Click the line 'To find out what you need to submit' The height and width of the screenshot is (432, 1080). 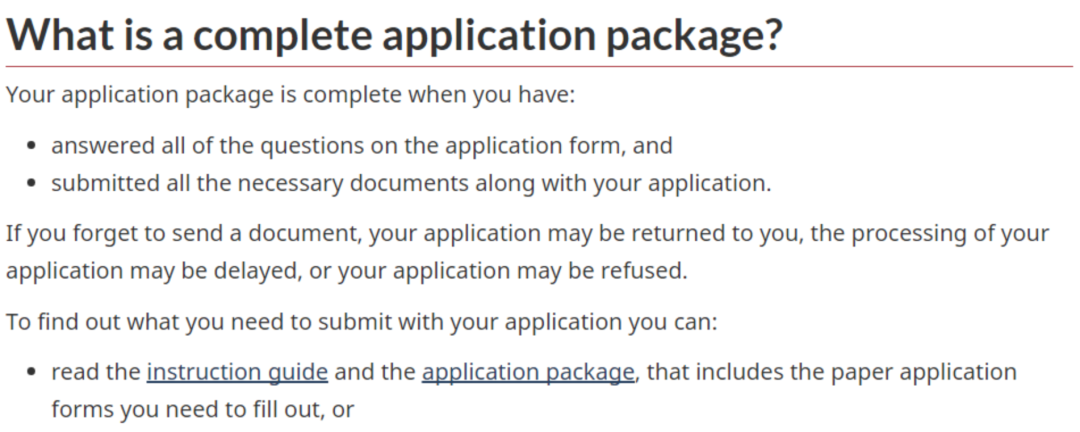coord(366,325)
